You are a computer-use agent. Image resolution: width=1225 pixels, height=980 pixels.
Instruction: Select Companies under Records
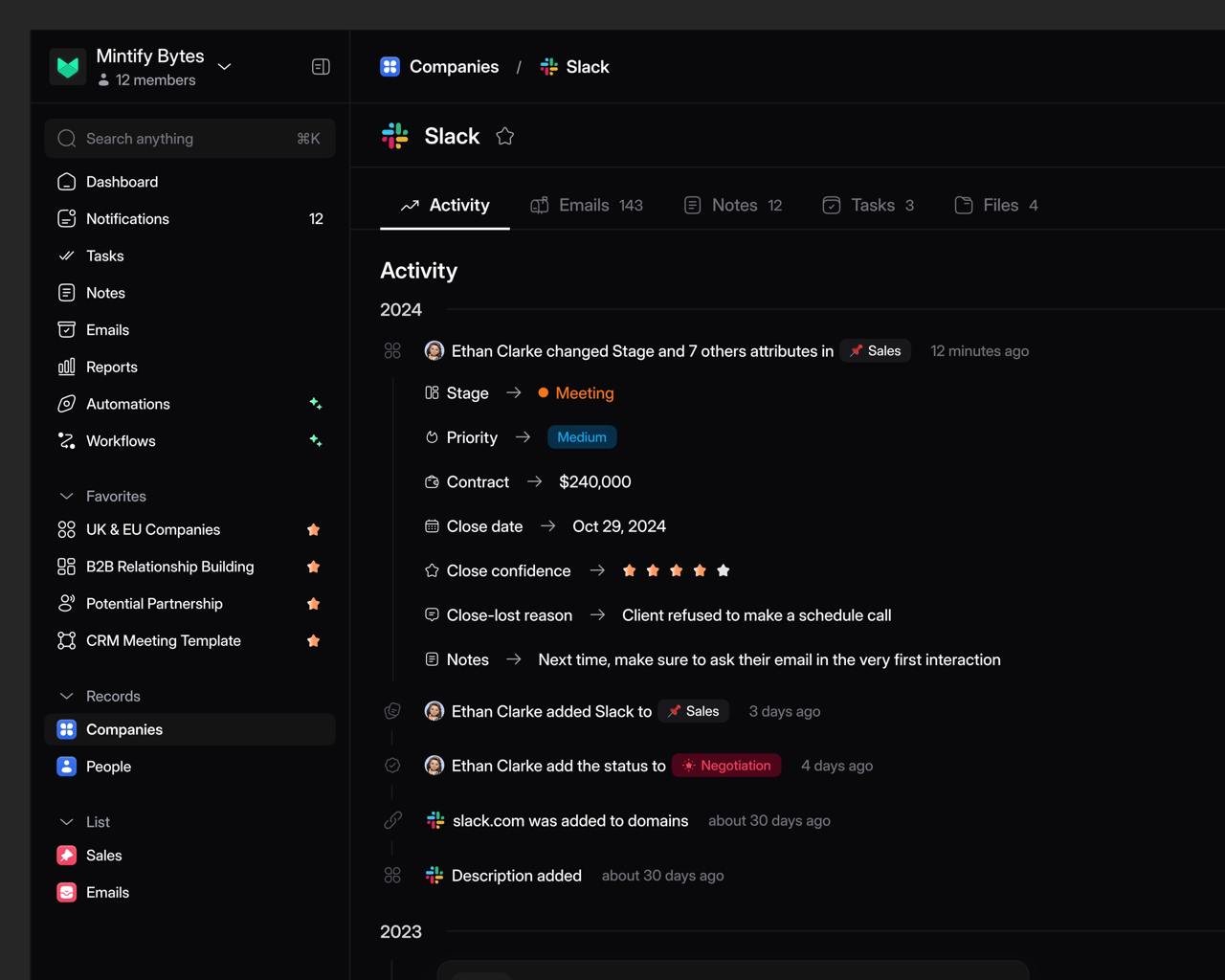point(189,729)
